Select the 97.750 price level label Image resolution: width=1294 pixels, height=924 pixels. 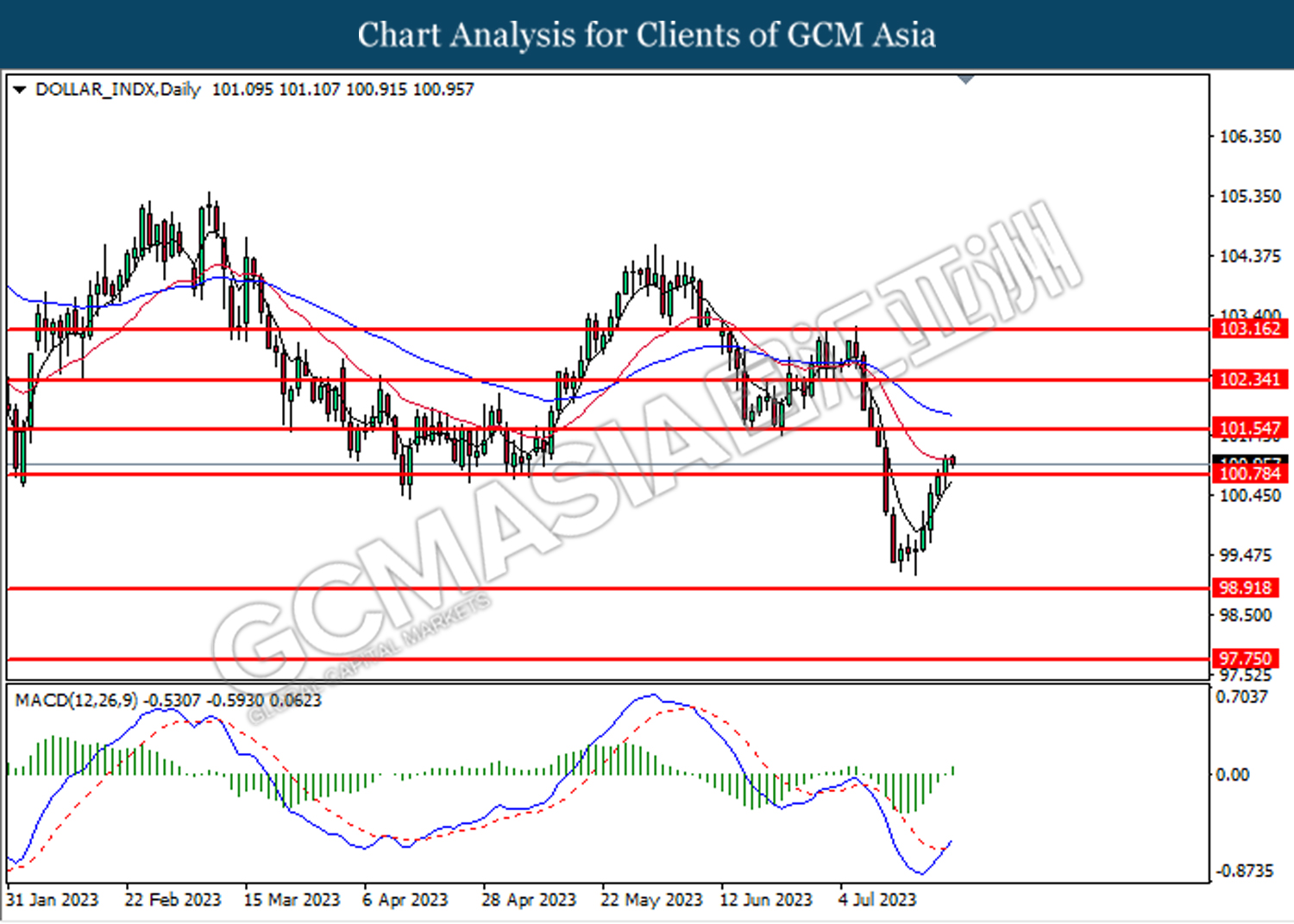coord(1245,659)
